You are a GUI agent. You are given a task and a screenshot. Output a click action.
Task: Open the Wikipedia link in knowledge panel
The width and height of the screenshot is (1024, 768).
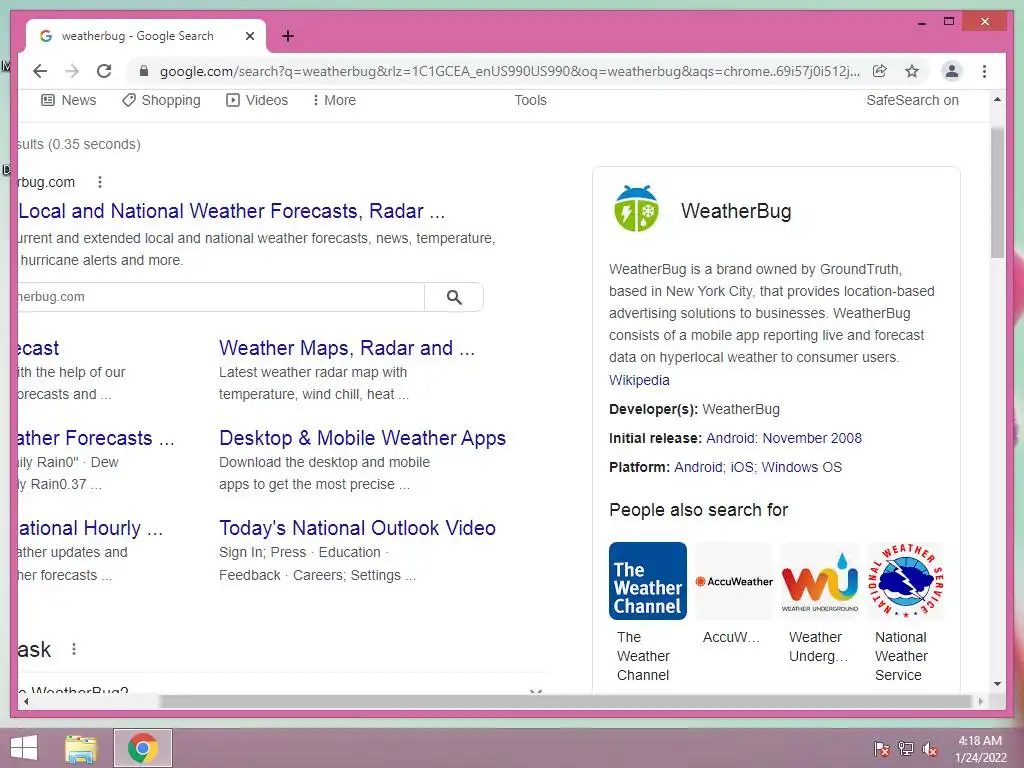click(639, 380)
